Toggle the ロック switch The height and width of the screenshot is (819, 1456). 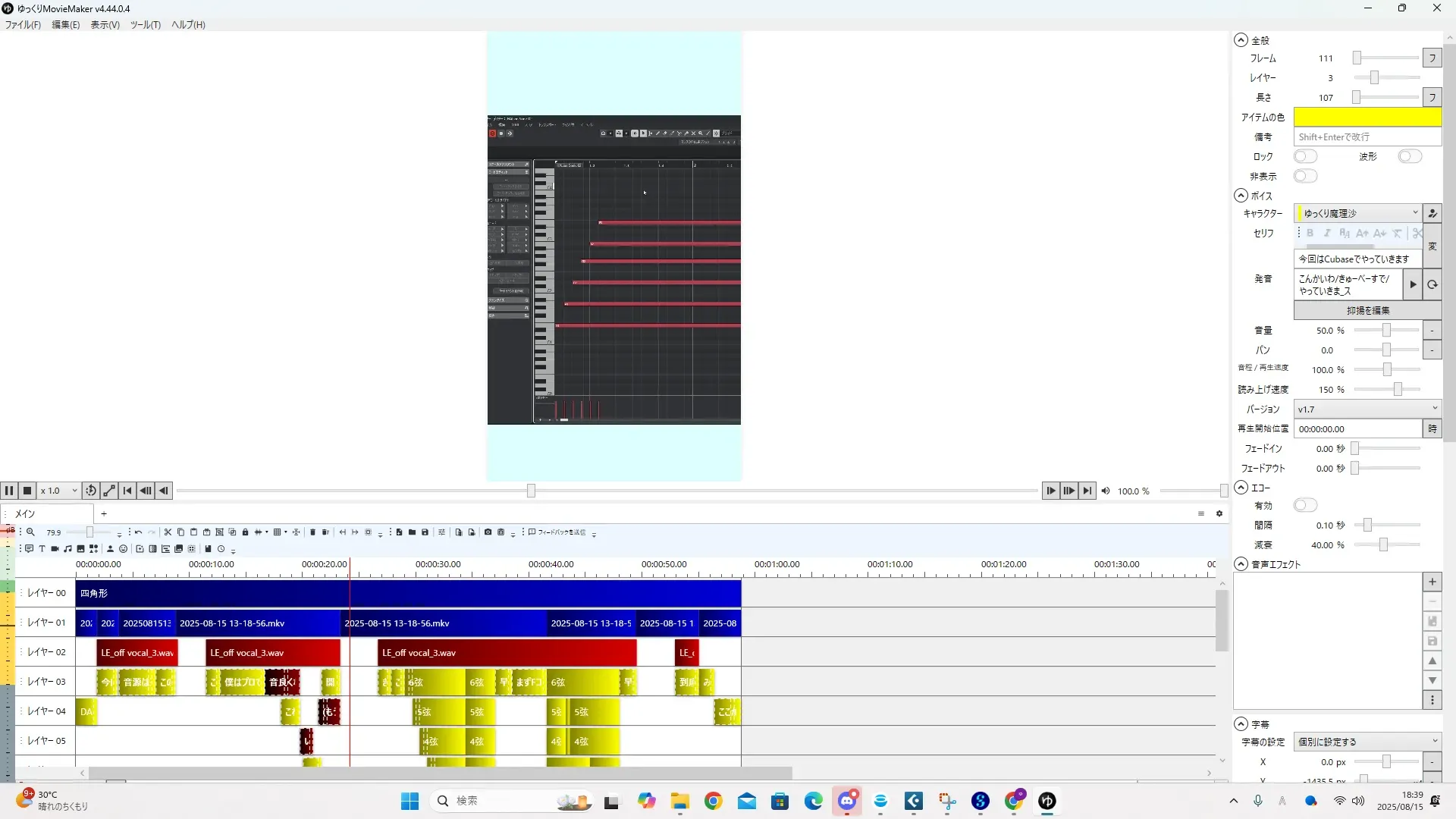pos(1305,156)
